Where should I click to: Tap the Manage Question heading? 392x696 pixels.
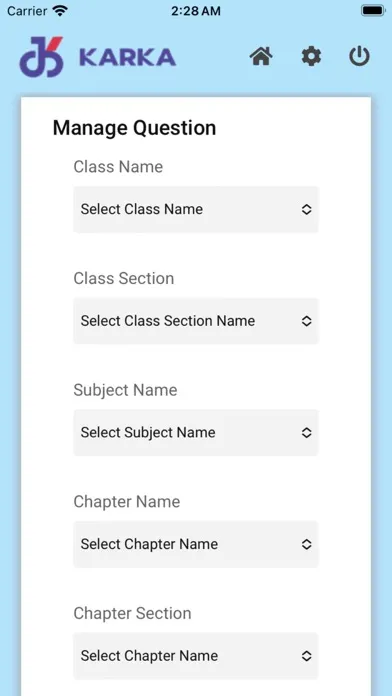pos(135,128)
